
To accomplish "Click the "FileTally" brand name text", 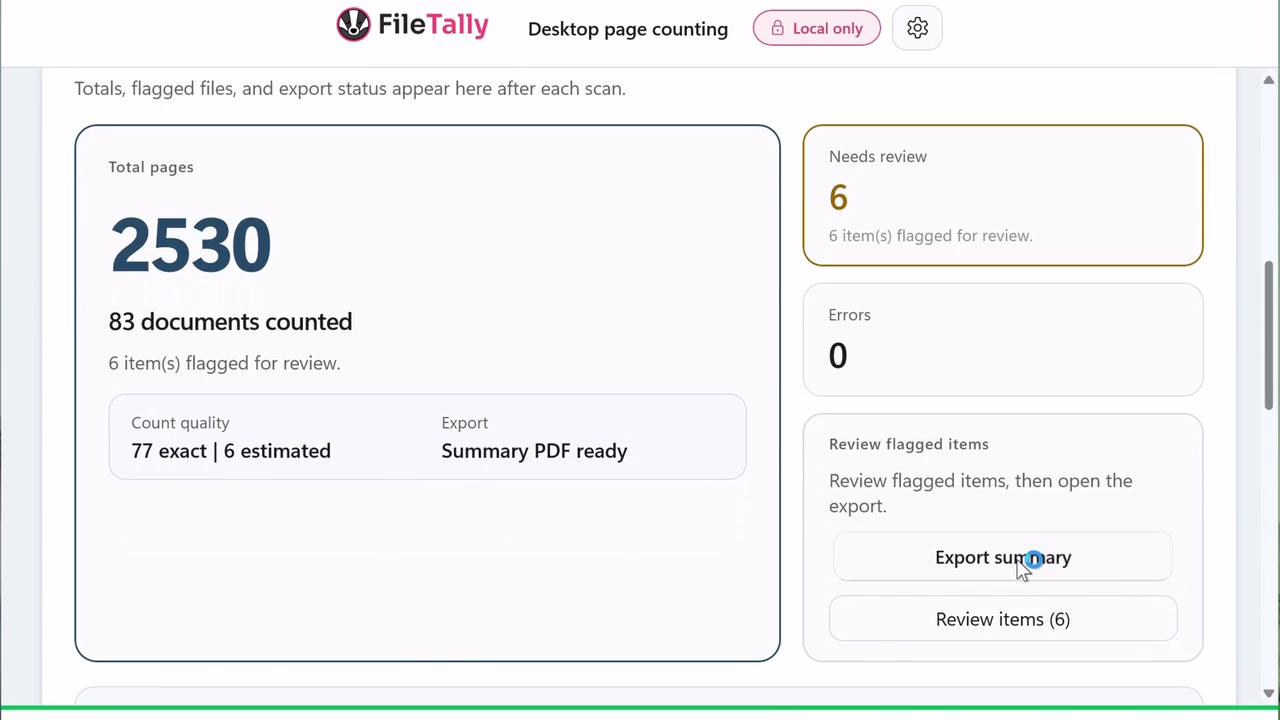I will 433,25.
